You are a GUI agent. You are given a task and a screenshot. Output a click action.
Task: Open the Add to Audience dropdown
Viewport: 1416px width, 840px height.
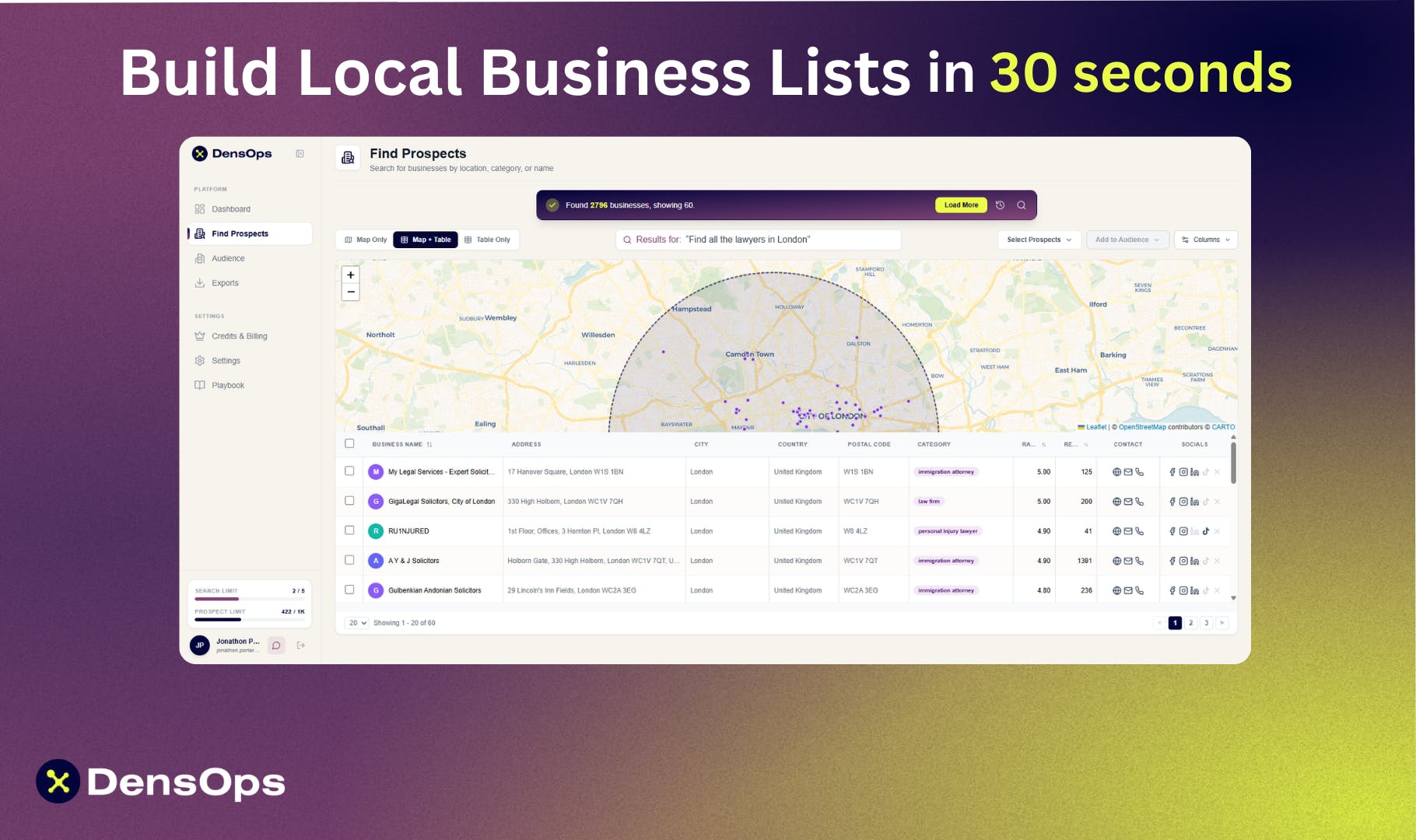point(1127,240)
